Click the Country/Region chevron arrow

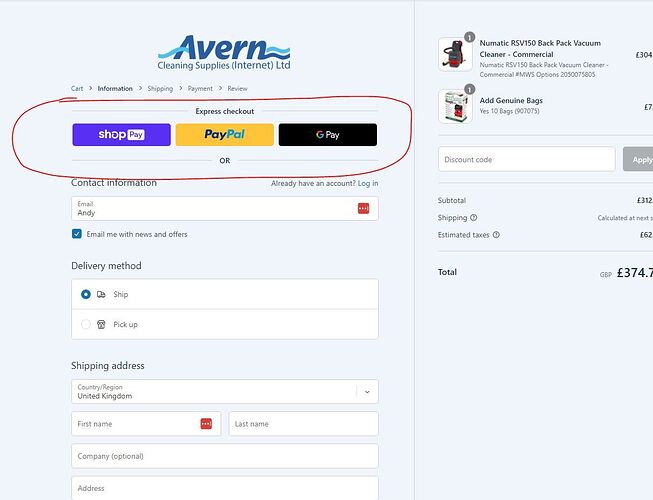[367, 392]
